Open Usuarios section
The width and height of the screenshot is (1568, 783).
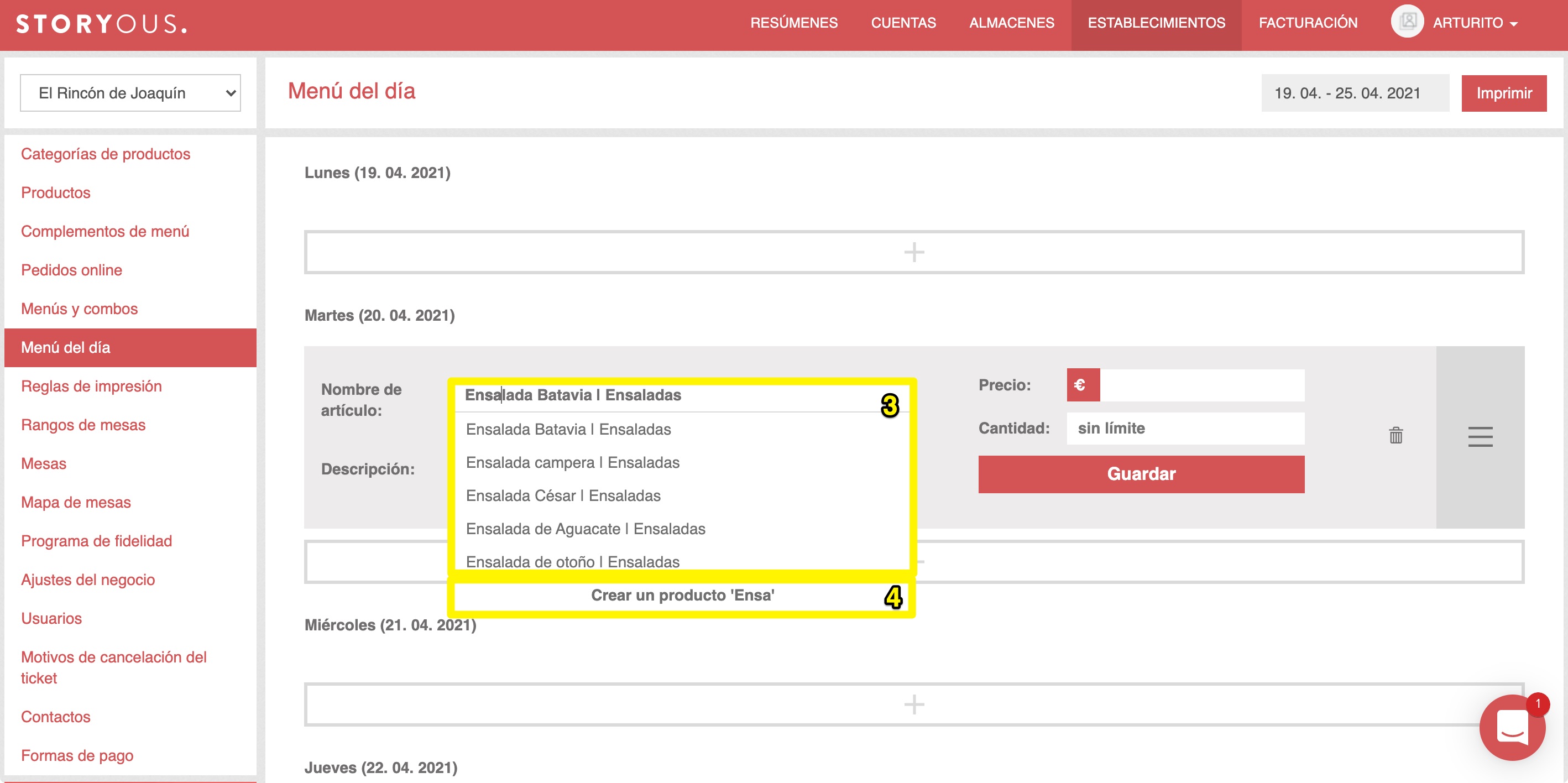51,618
